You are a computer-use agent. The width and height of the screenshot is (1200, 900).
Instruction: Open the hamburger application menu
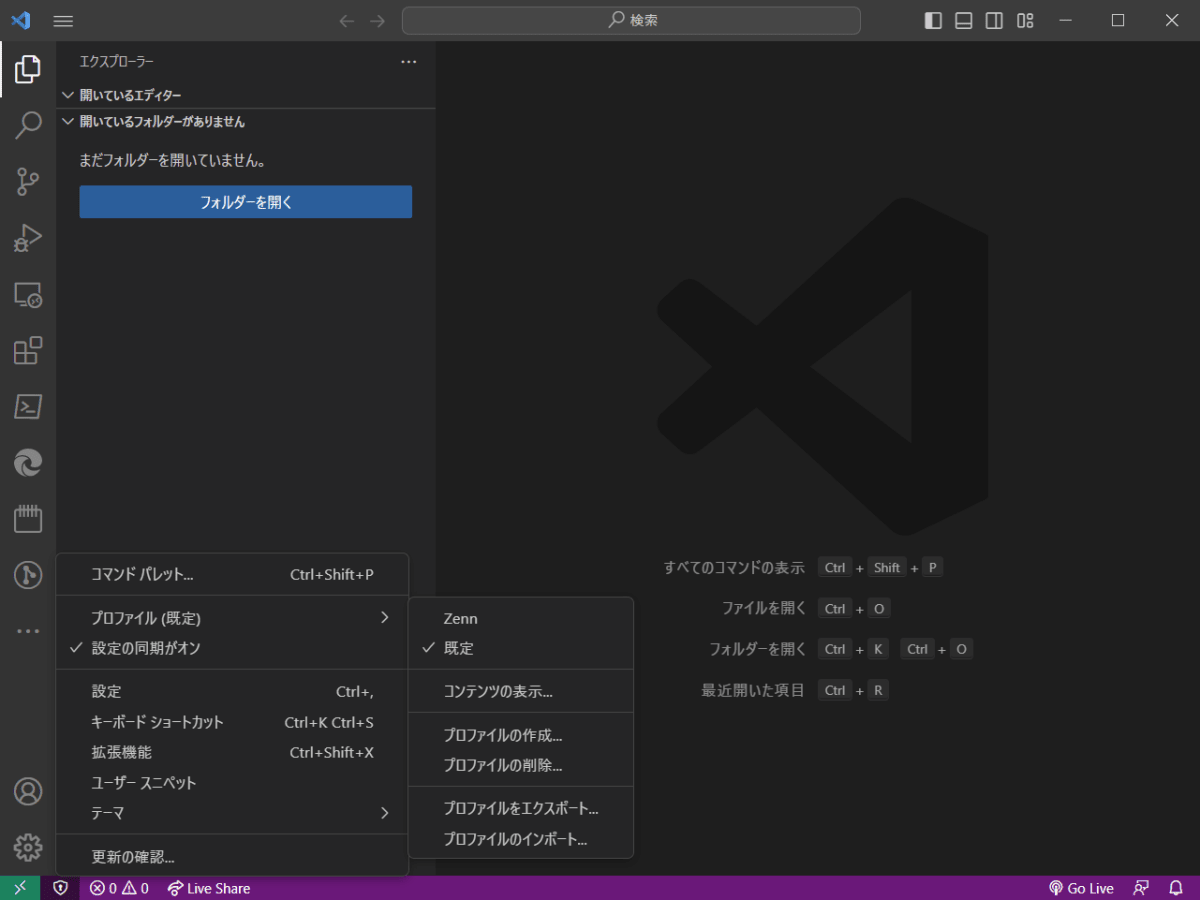click(x=63, y=20)
